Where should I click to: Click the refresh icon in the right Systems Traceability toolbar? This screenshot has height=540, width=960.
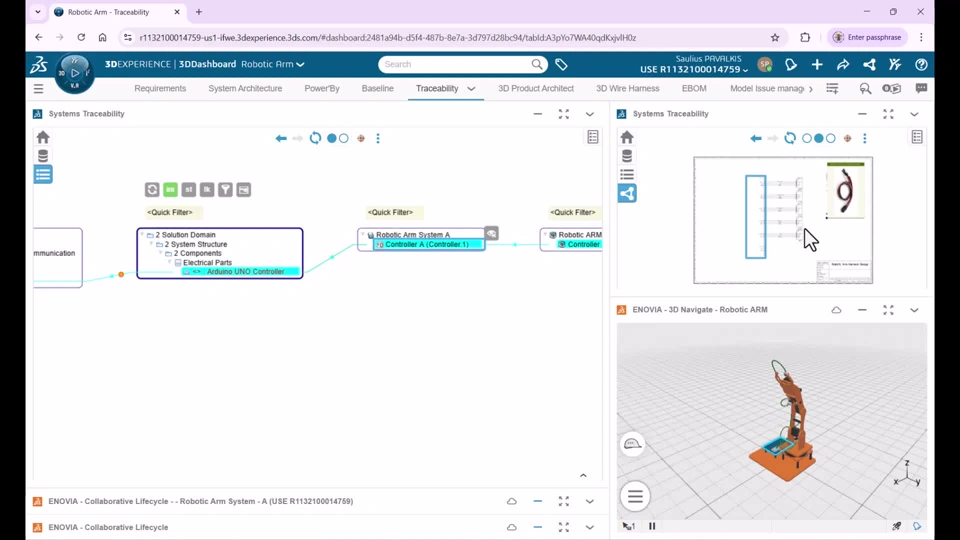790,138
